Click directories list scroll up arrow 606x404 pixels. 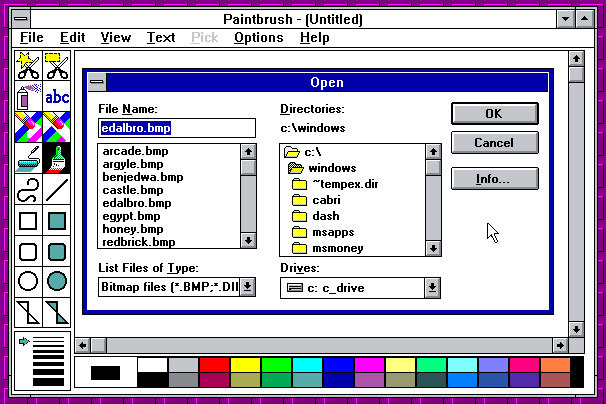433,152
